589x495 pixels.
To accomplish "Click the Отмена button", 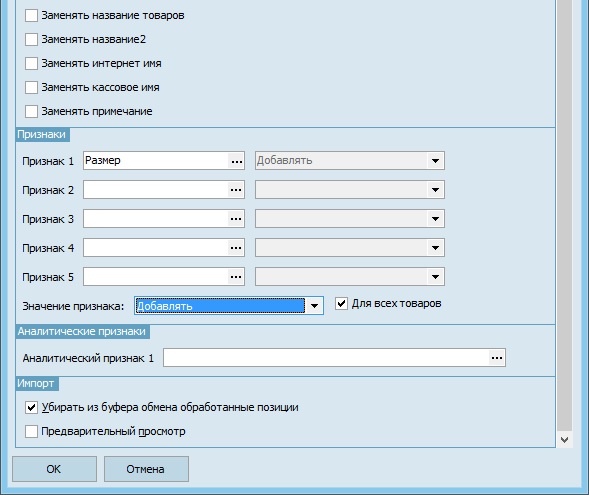I will 146,469.
